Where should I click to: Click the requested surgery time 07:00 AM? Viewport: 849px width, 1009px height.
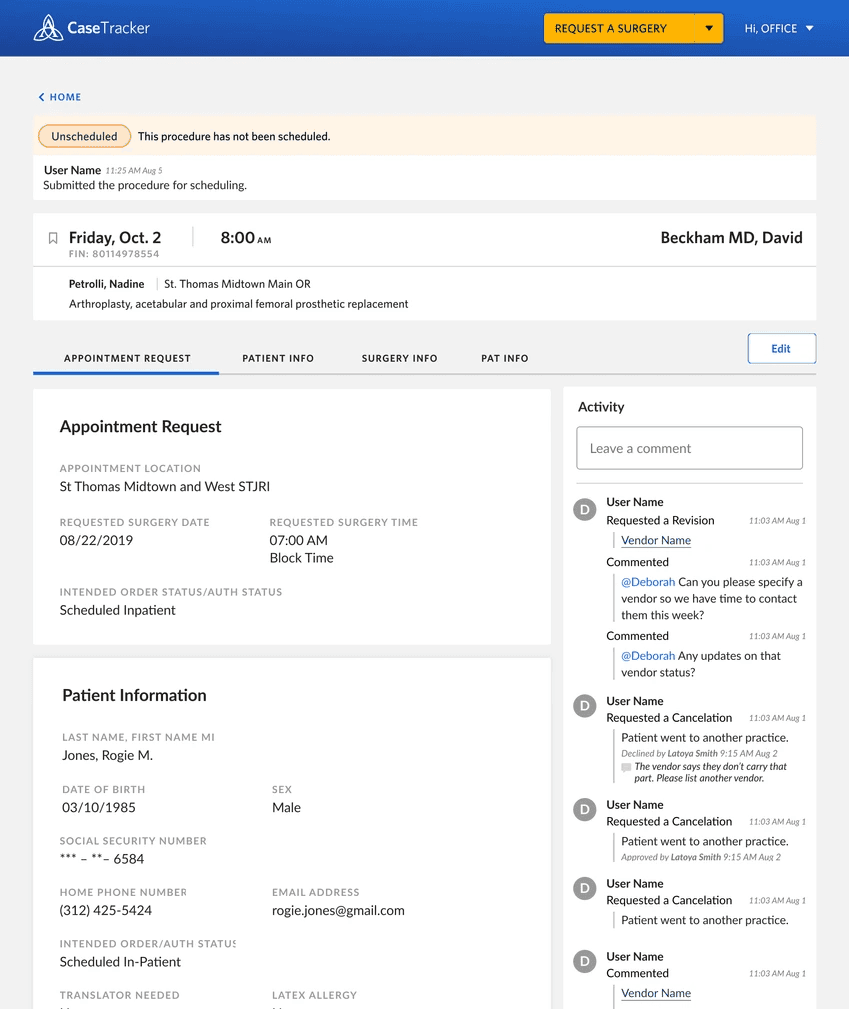[x=299, y=541]
